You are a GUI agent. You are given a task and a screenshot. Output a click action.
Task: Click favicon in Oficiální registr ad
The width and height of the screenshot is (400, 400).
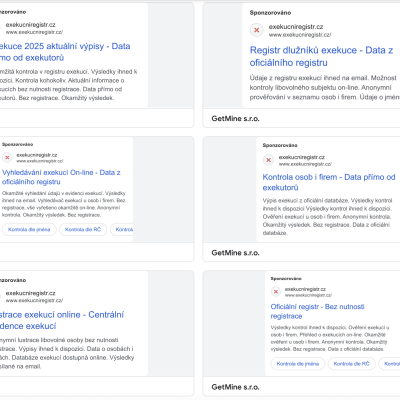276,292
